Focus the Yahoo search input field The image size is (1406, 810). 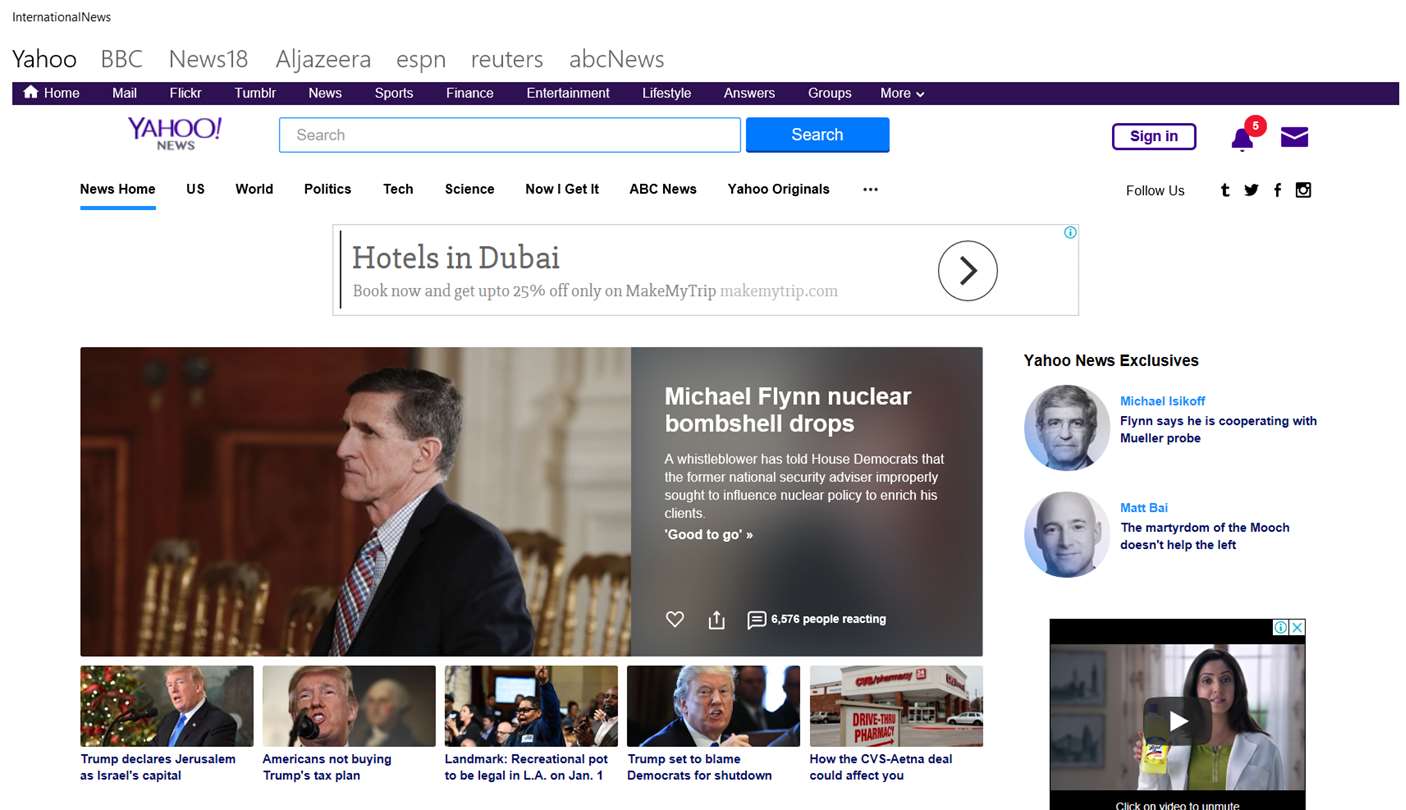(510, 135)
